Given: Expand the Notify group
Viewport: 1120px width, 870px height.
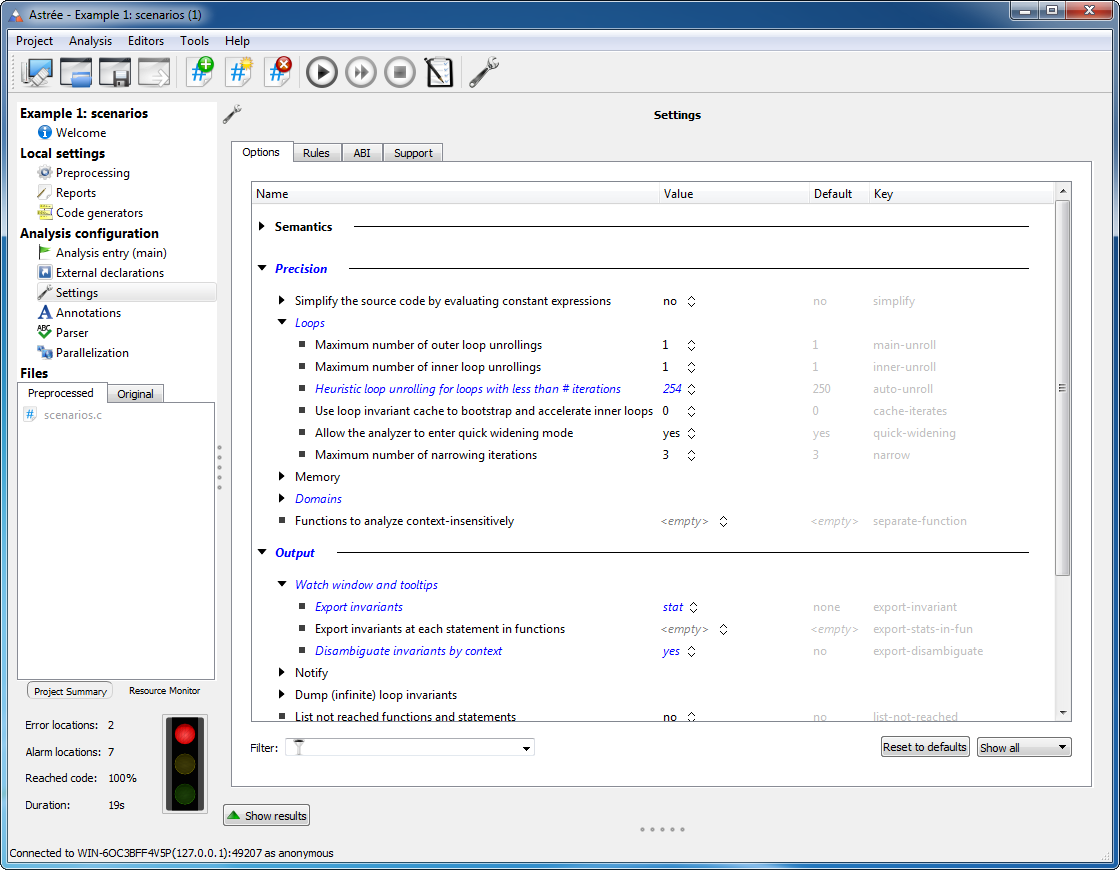Looking at the screenshot, I should point(281,673).
